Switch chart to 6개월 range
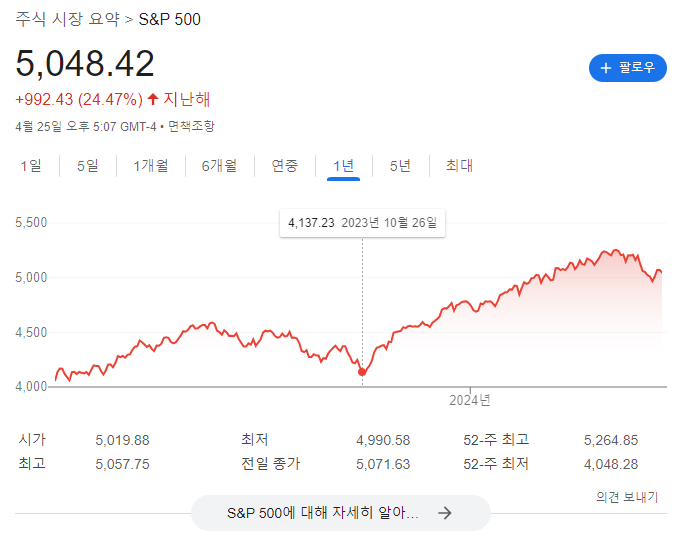699x547 pixels. (x=219, y=166)
